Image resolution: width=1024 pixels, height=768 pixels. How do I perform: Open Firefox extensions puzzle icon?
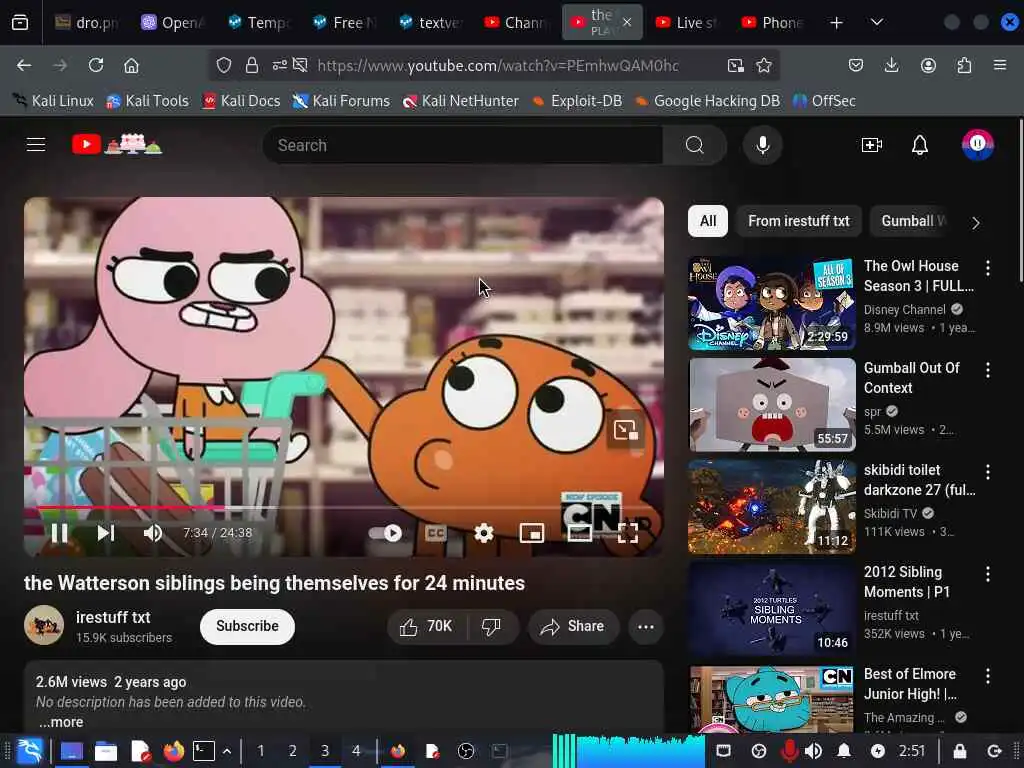(x=964, y=65)
